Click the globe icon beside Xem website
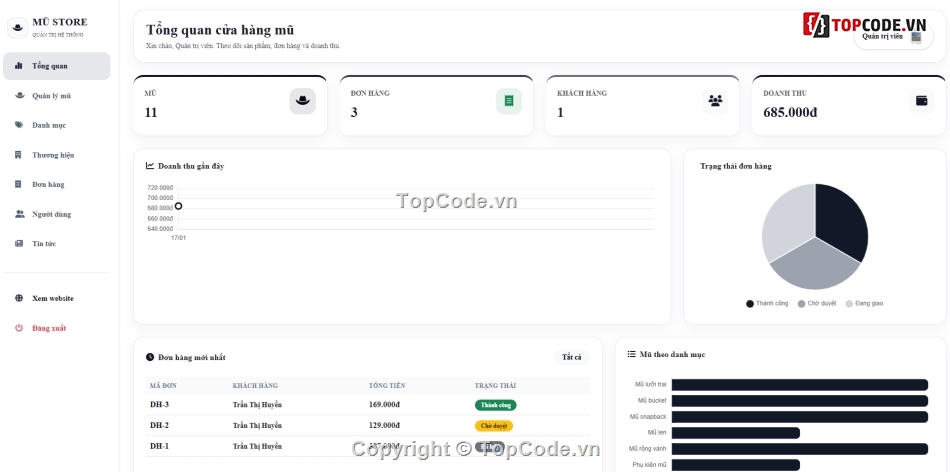Screen dimensions: 950x472 (x=19, y=298)
